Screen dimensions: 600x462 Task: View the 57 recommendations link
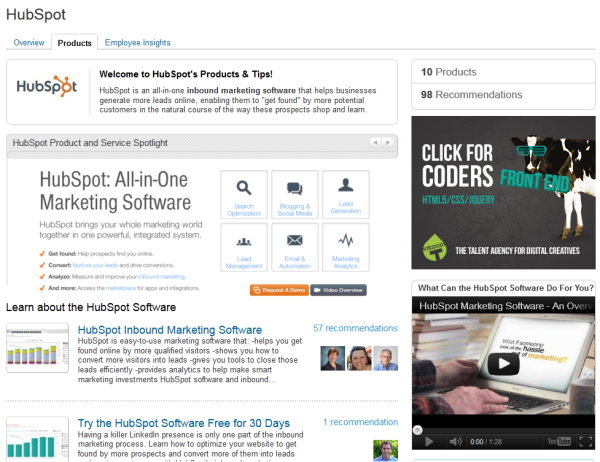tap(355, 328)
